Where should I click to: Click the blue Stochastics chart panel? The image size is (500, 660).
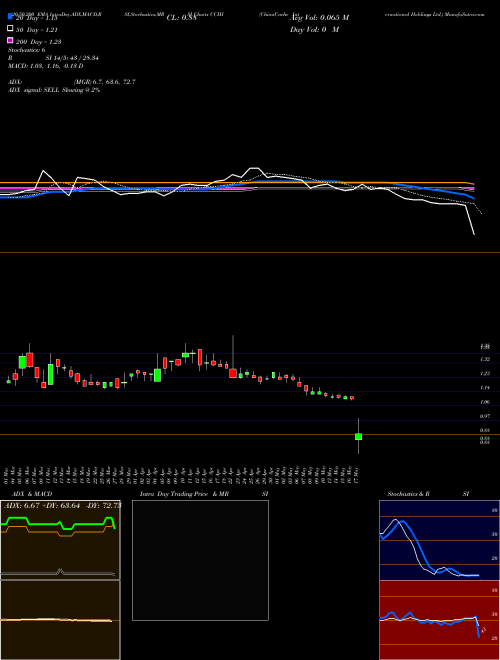tap(439, 540)
